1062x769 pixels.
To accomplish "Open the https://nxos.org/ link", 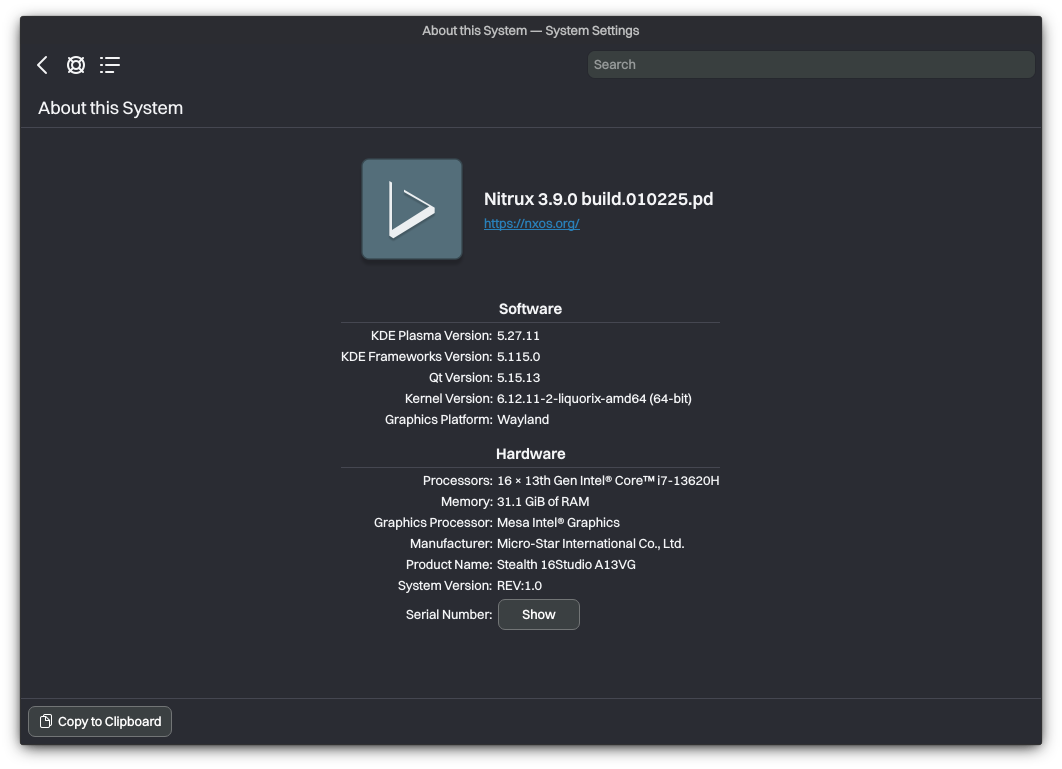I will (532, 224).
